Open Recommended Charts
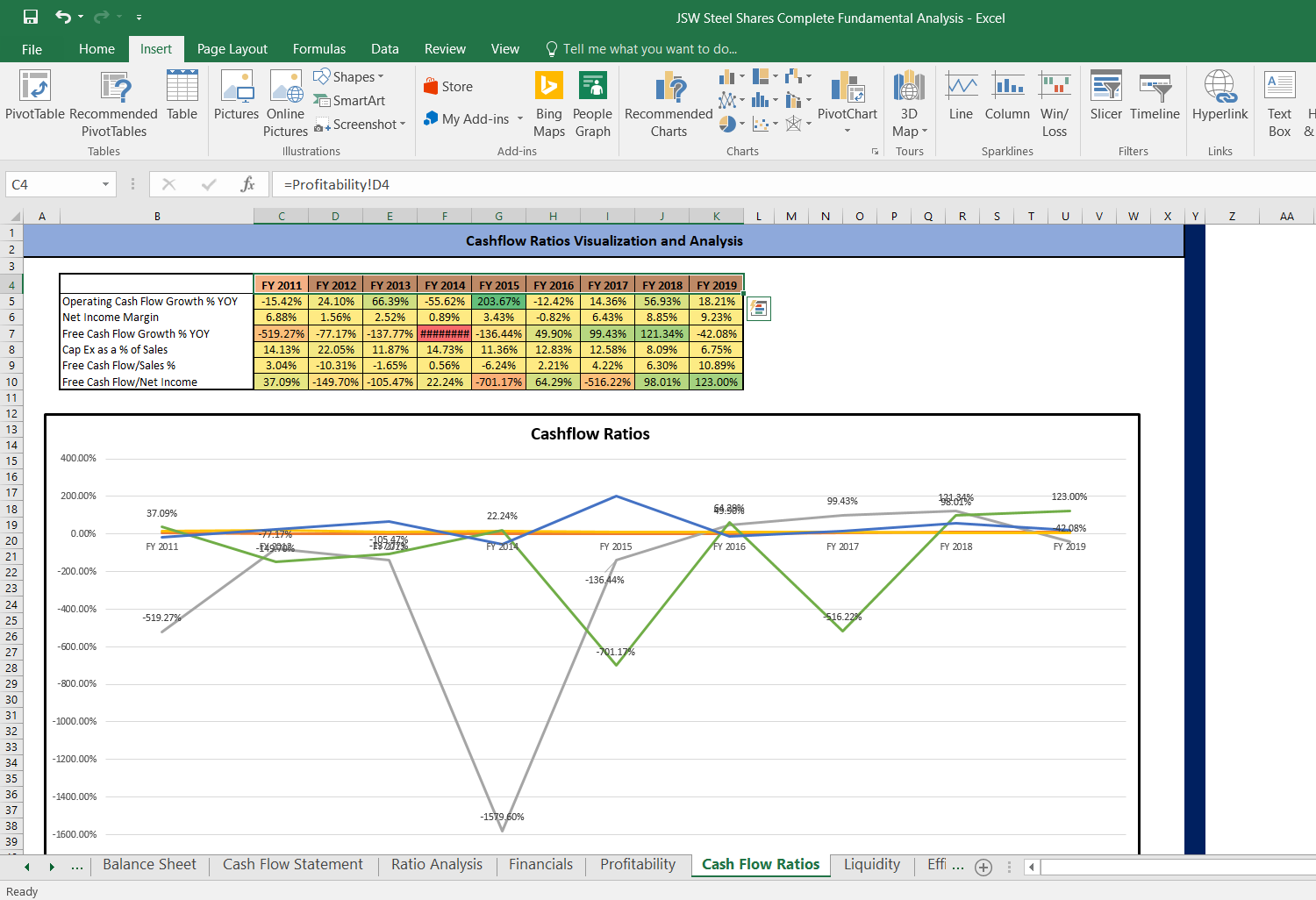Screen dimensions: 1316x900 (669, 104)
